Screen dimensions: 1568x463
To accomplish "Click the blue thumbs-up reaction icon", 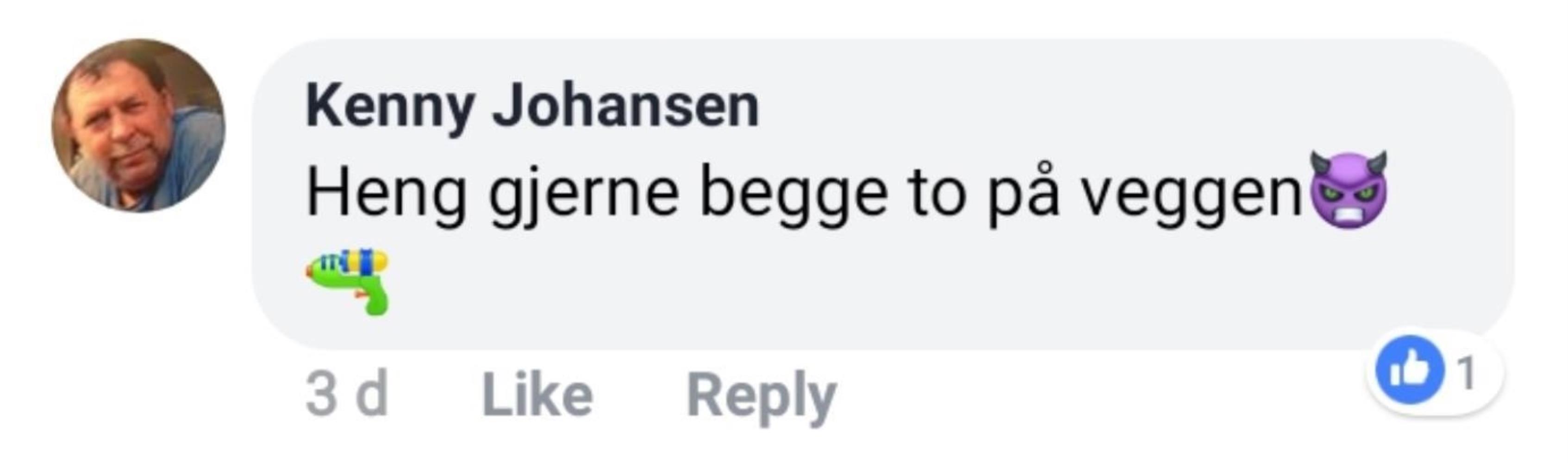I will (1410, 370).
